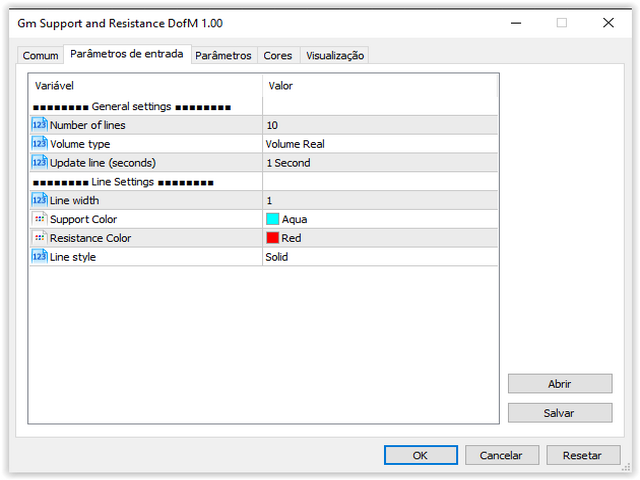Click the icon next to Volume type
Screen dimensions: 640x480
click(x=39, y=144)
